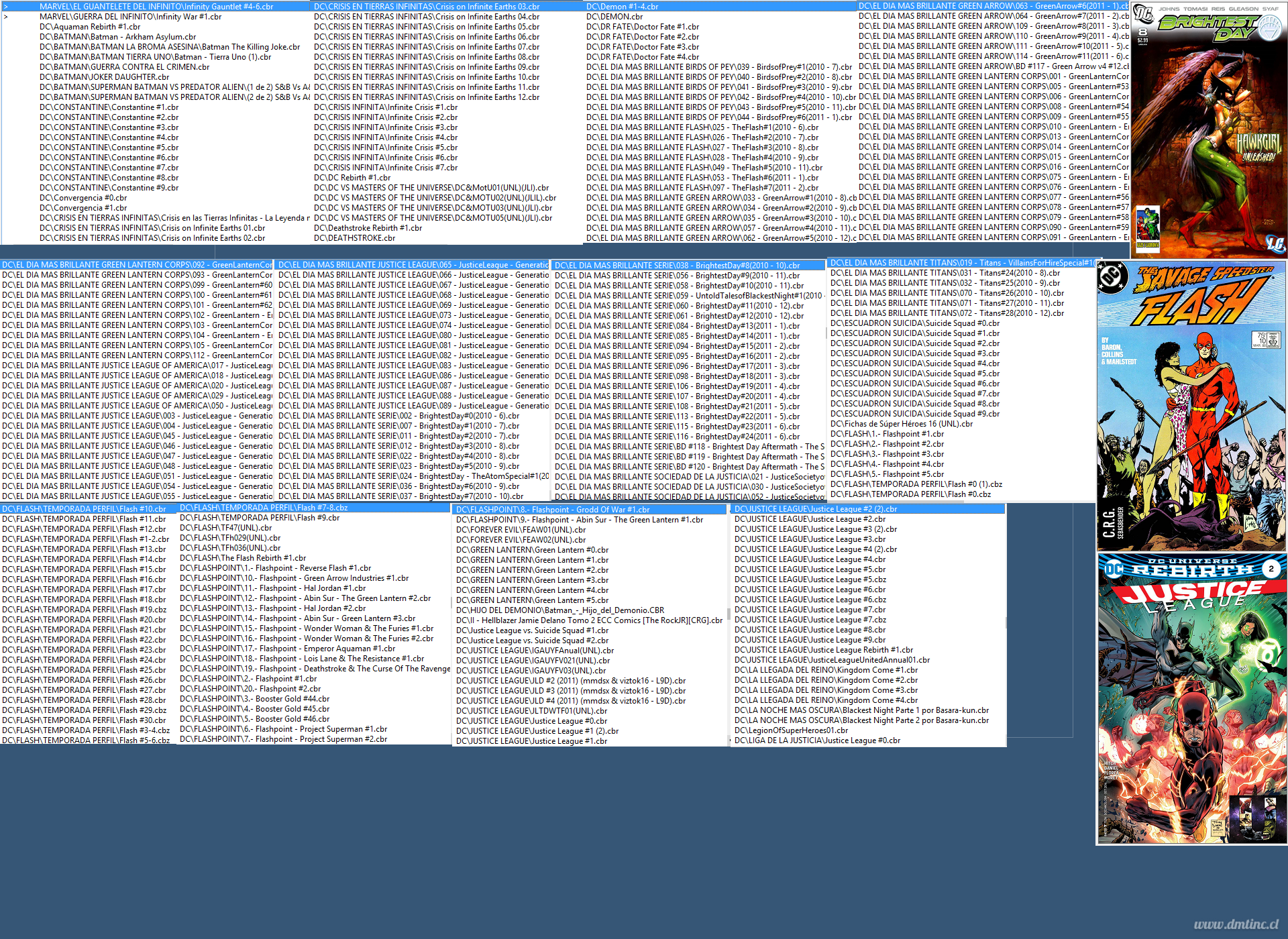
Task: Select highlighted Justice League #2 (2).cbr row
Action: click(x=869, y=509)
